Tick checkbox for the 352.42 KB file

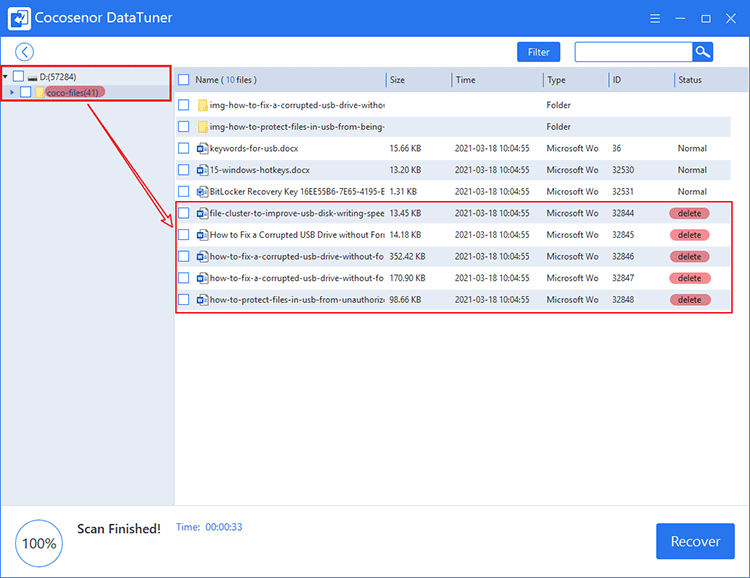184,256
